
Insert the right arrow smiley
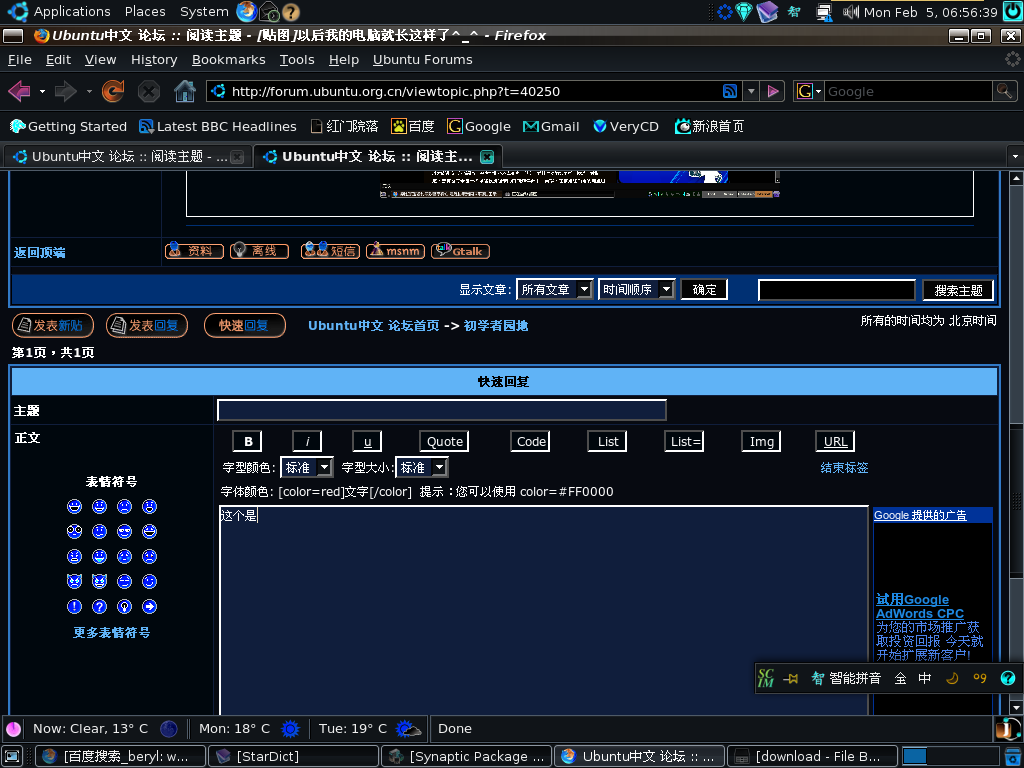pyautogui.click(x=150, y=607)
